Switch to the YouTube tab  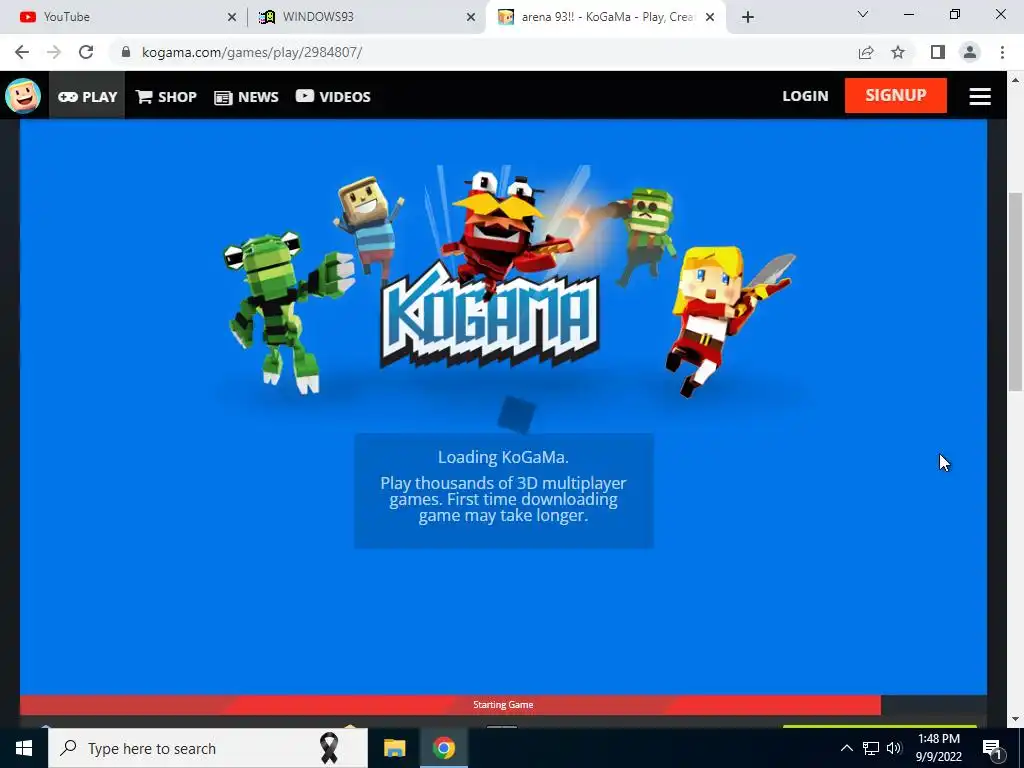[x=124, y=17]
